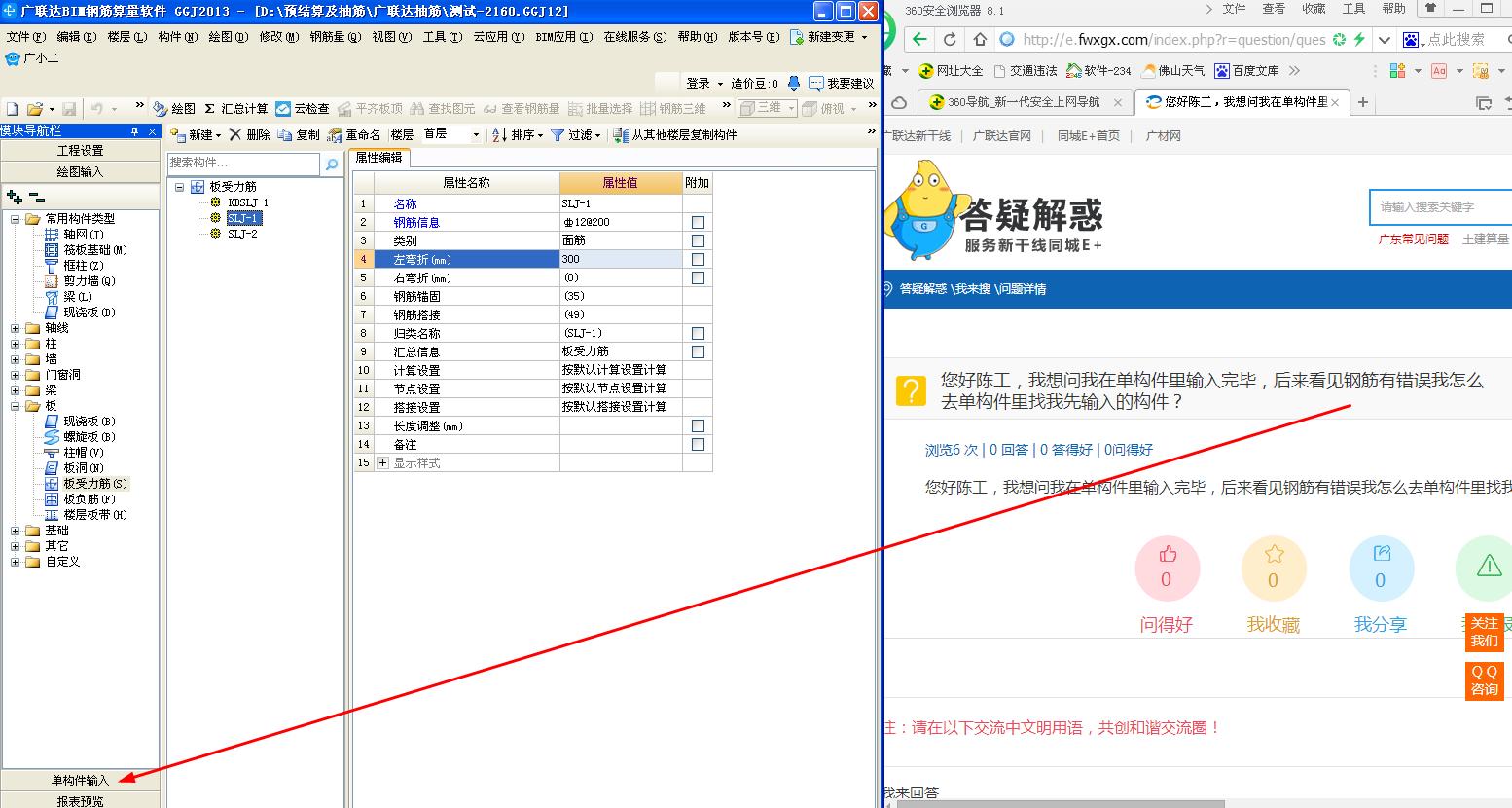Open 文件(F) menu in GGJ

pos(26,37)
